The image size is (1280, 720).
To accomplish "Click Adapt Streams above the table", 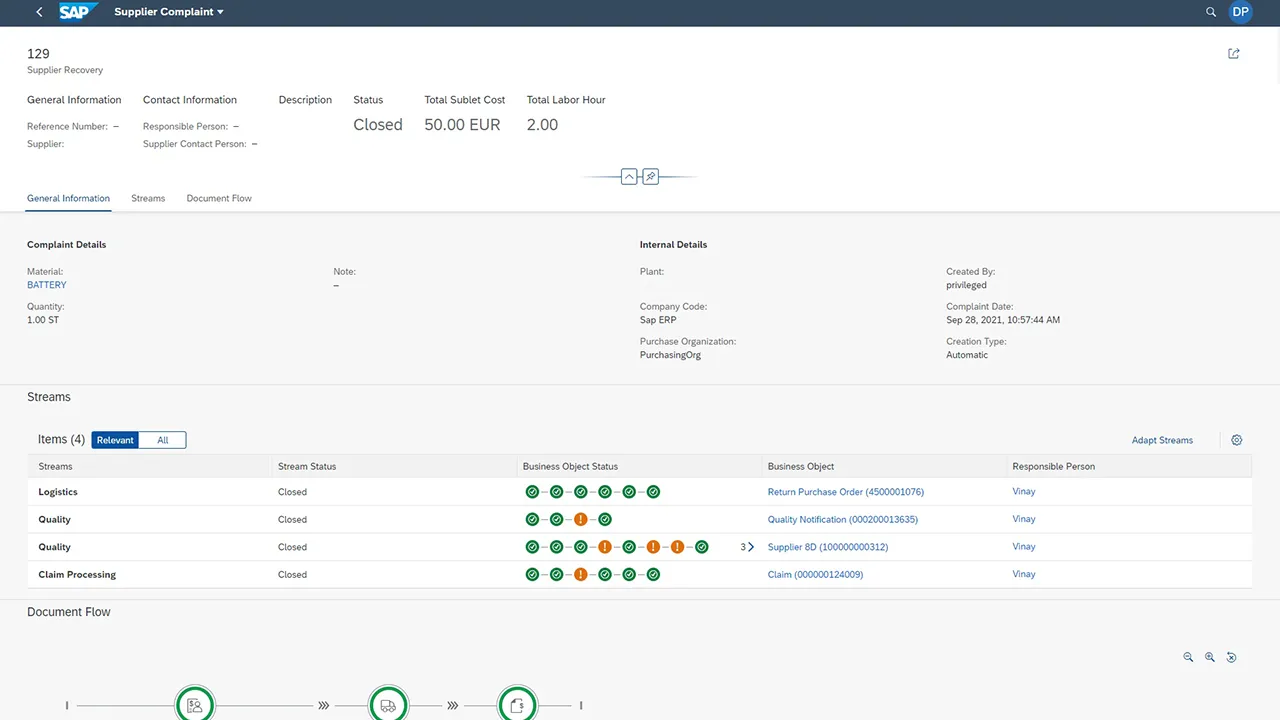I will click(x=1162, y=440).
